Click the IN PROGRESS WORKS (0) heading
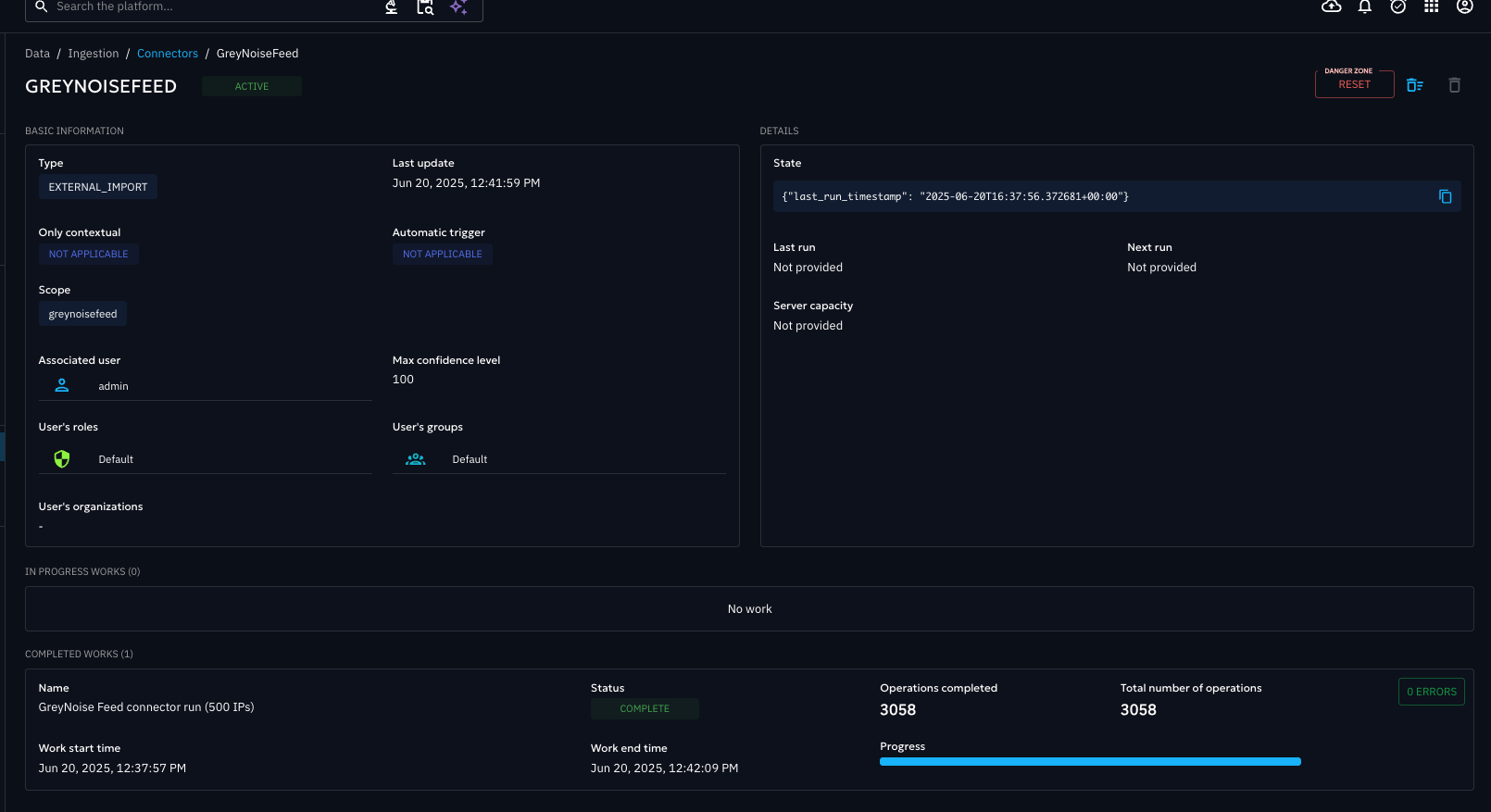Viewport: 1491px width, 812px height. [x=83, y=571]
